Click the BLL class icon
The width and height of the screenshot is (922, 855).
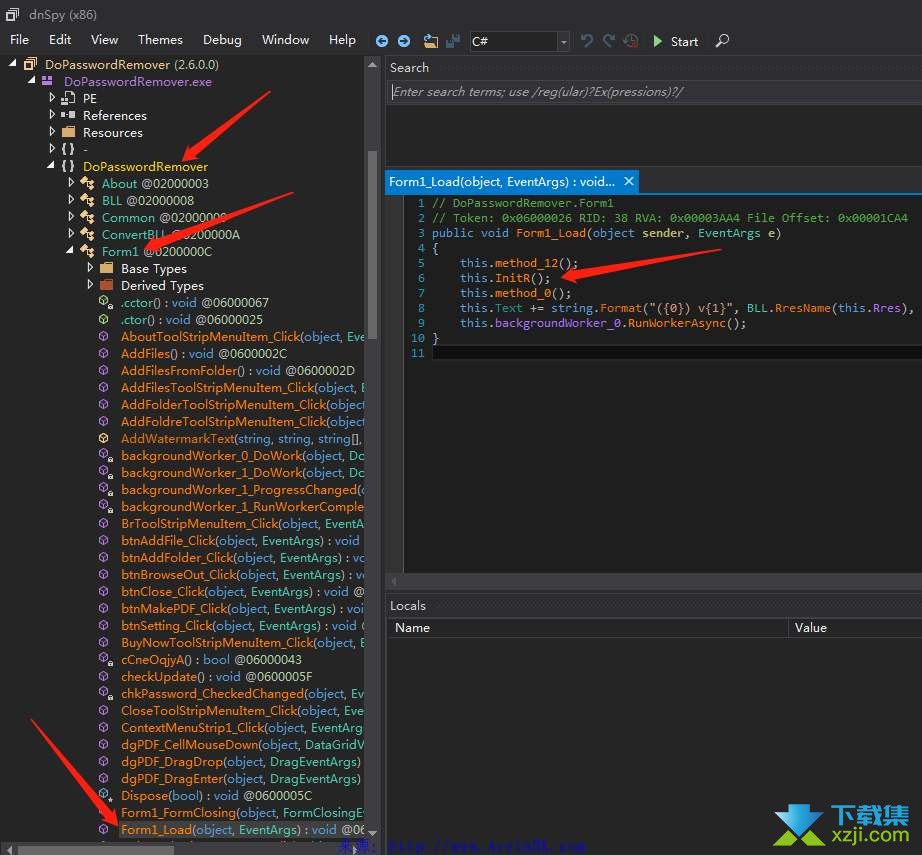pyautogui.click(x=87, y=201)
